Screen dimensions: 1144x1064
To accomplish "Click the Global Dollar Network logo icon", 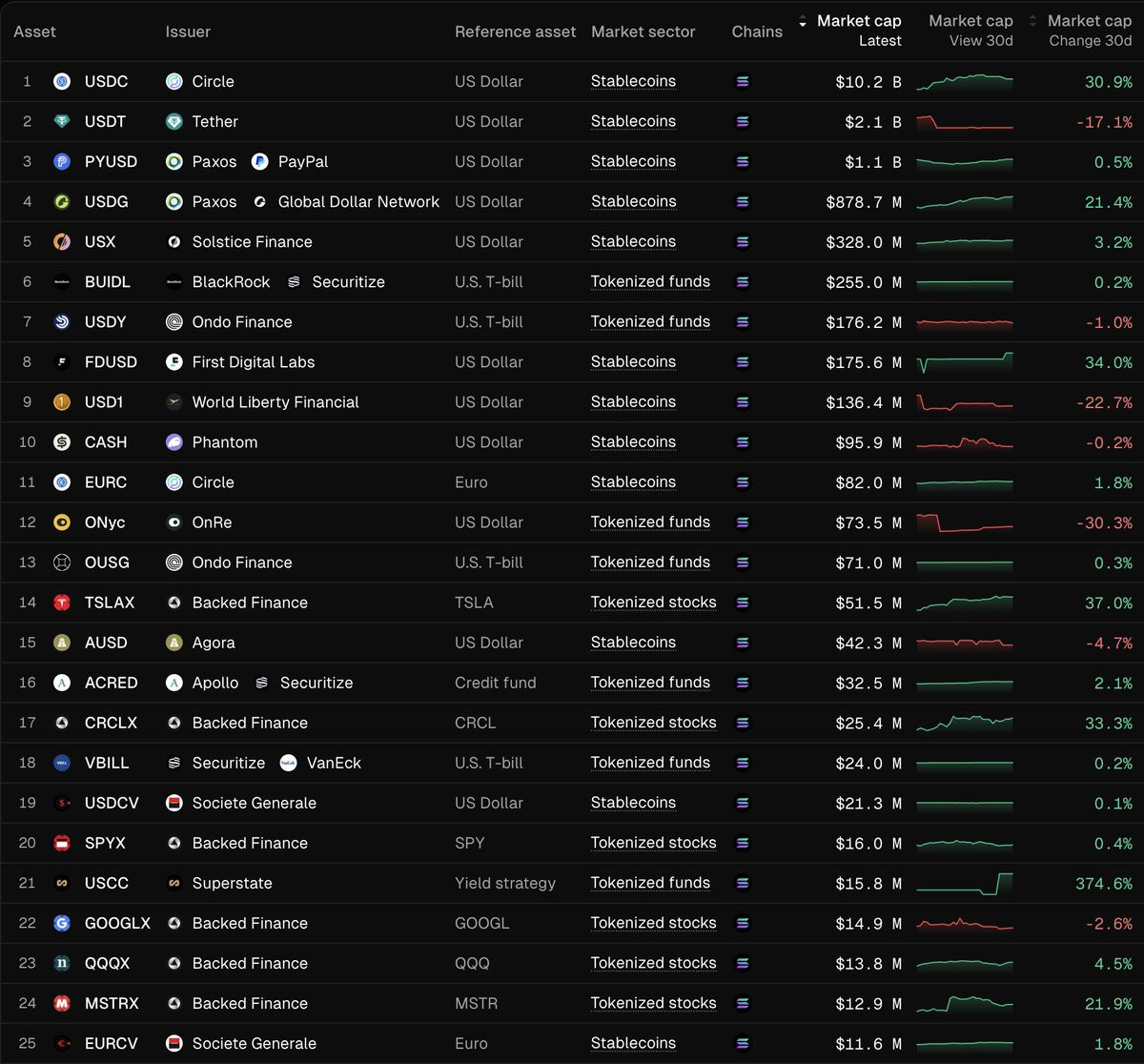I will pyautogui.click(x=259, y=202).
